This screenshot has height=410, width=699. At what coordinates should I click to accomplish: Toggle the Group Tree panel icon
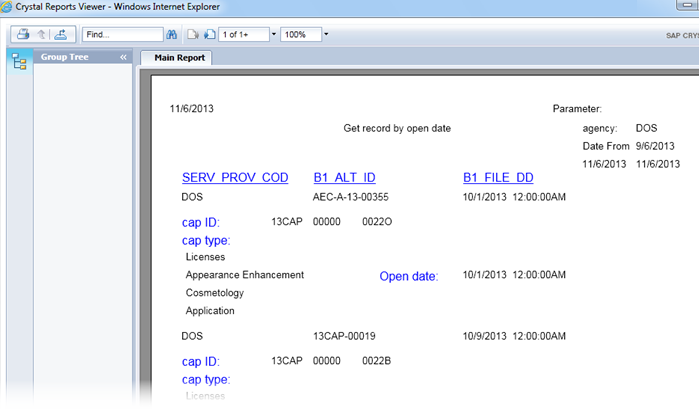tap(18, 62)
